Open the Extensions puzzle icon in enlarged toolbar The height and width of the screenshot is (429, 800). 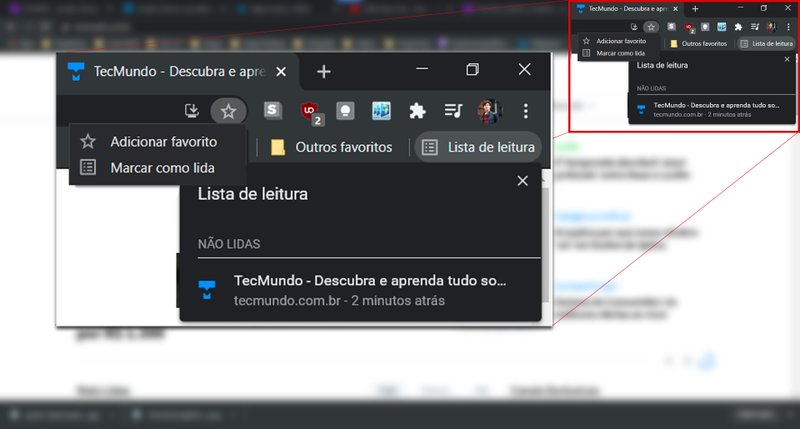[x=417, y=111]
